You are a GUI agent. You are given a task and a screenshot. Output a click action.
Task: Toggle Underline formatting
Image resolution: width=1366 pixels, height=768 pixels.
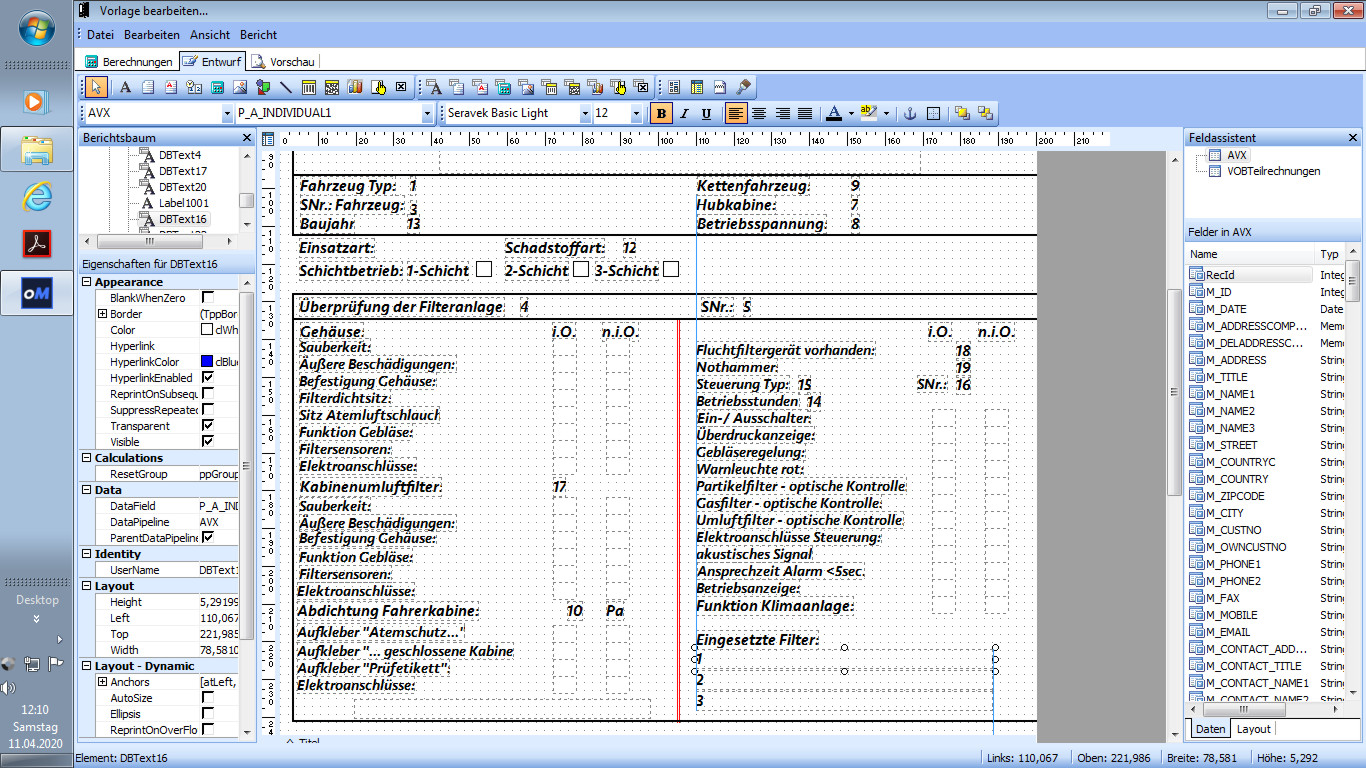pyautogui.click(x=706, y=113)
